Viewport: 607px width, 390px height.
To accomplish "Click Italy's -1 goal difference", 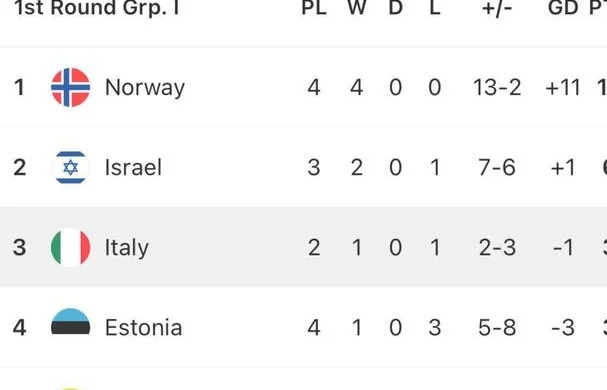I will click(563, 247).
